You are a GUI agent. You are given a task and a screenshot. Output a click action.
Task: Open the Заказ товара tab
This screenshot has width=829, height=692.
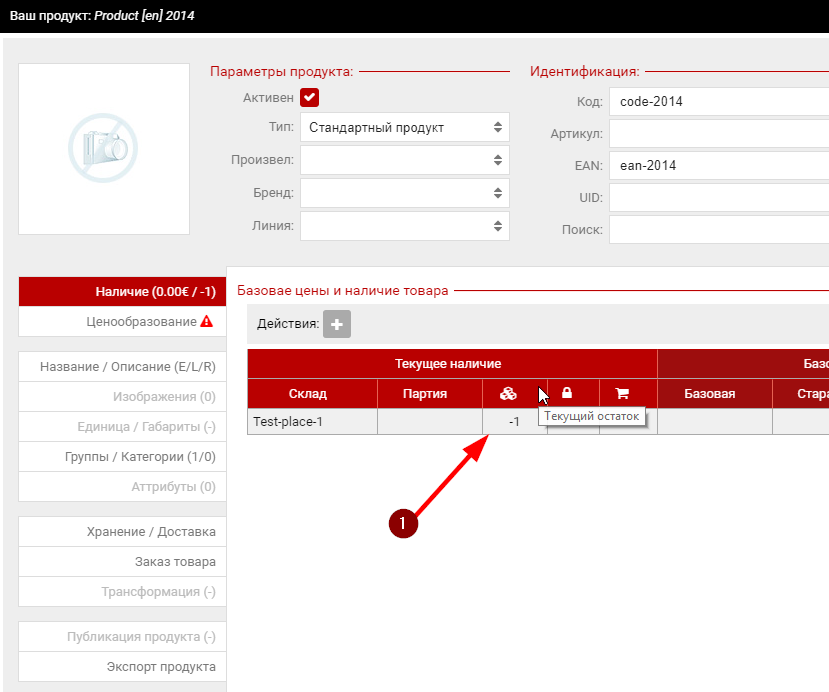point(175,562)
